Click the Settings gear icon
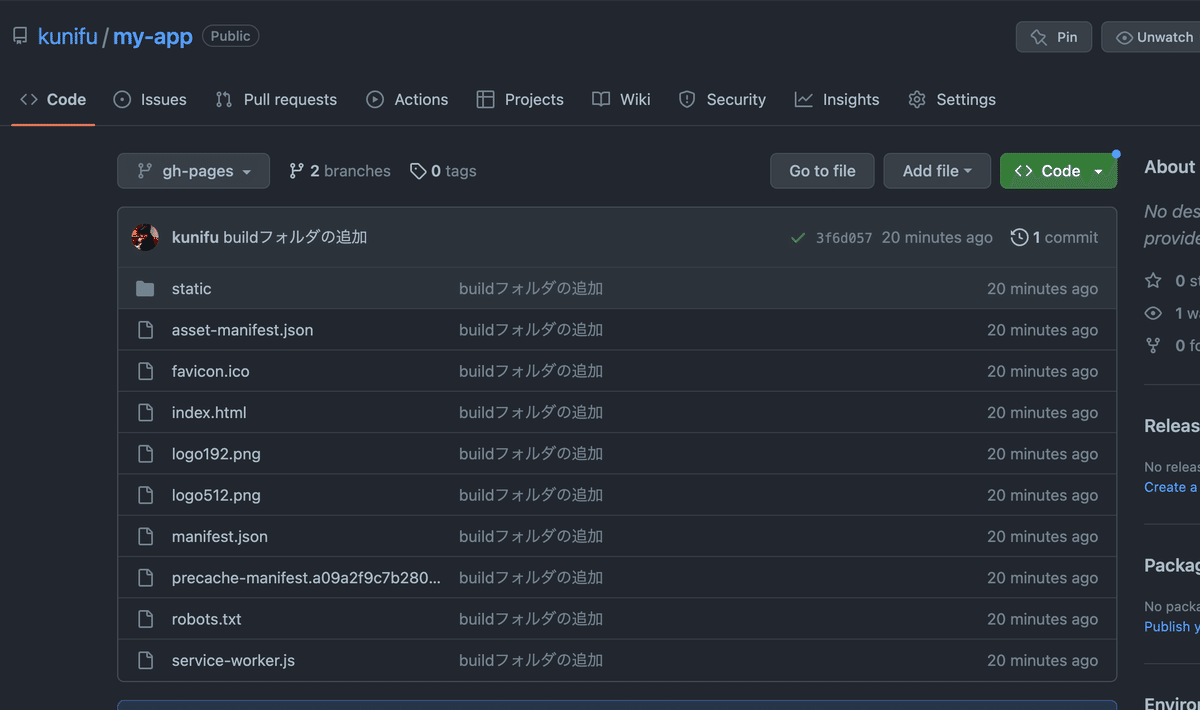This screenshot has height=710, width=1200. 916,99
